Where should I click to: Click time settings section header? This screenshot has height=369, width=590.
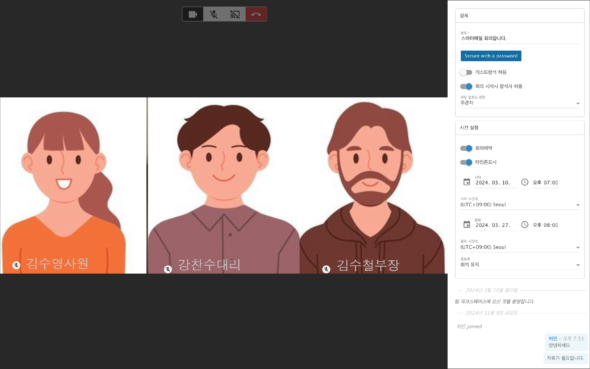click(x=520, y=128)
